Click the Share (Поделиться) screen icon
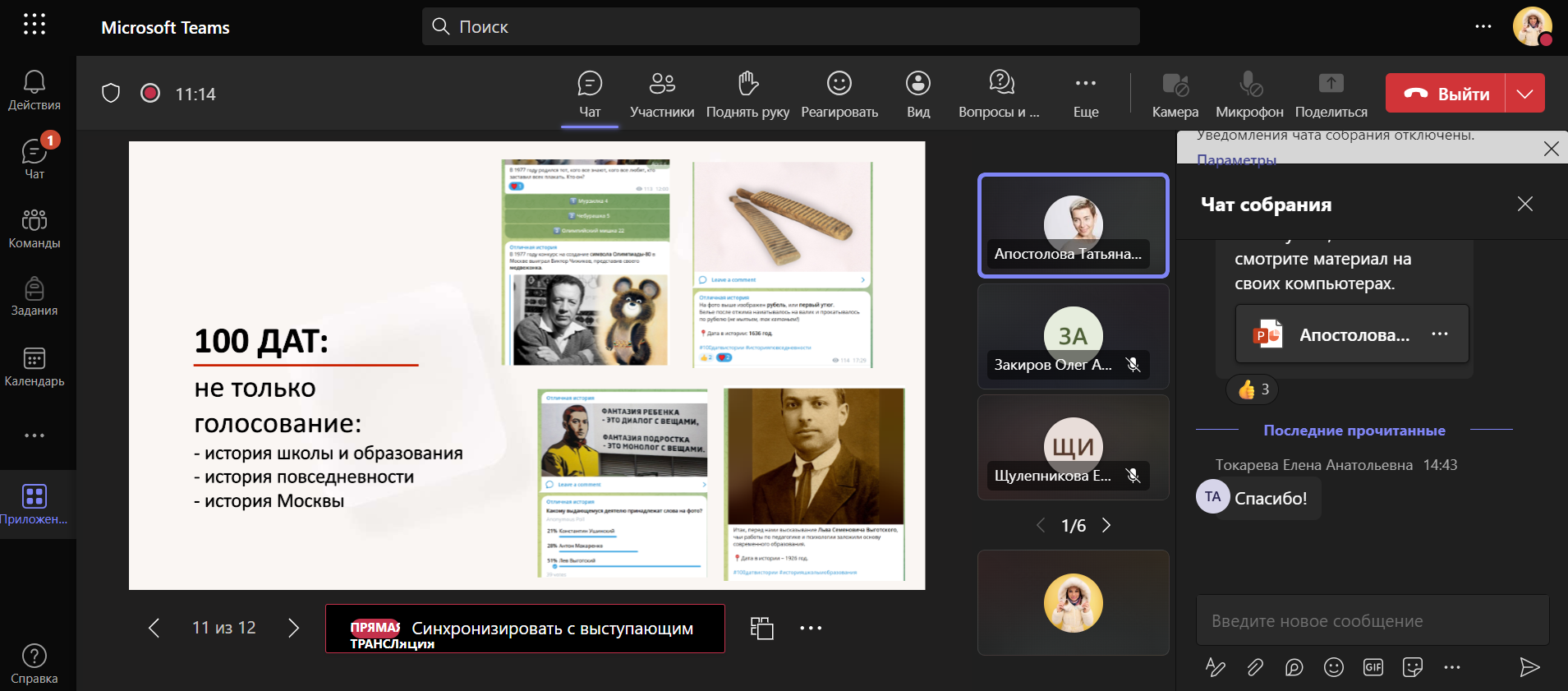Screen dimensions: 1568x691 tap(1331, 94)
